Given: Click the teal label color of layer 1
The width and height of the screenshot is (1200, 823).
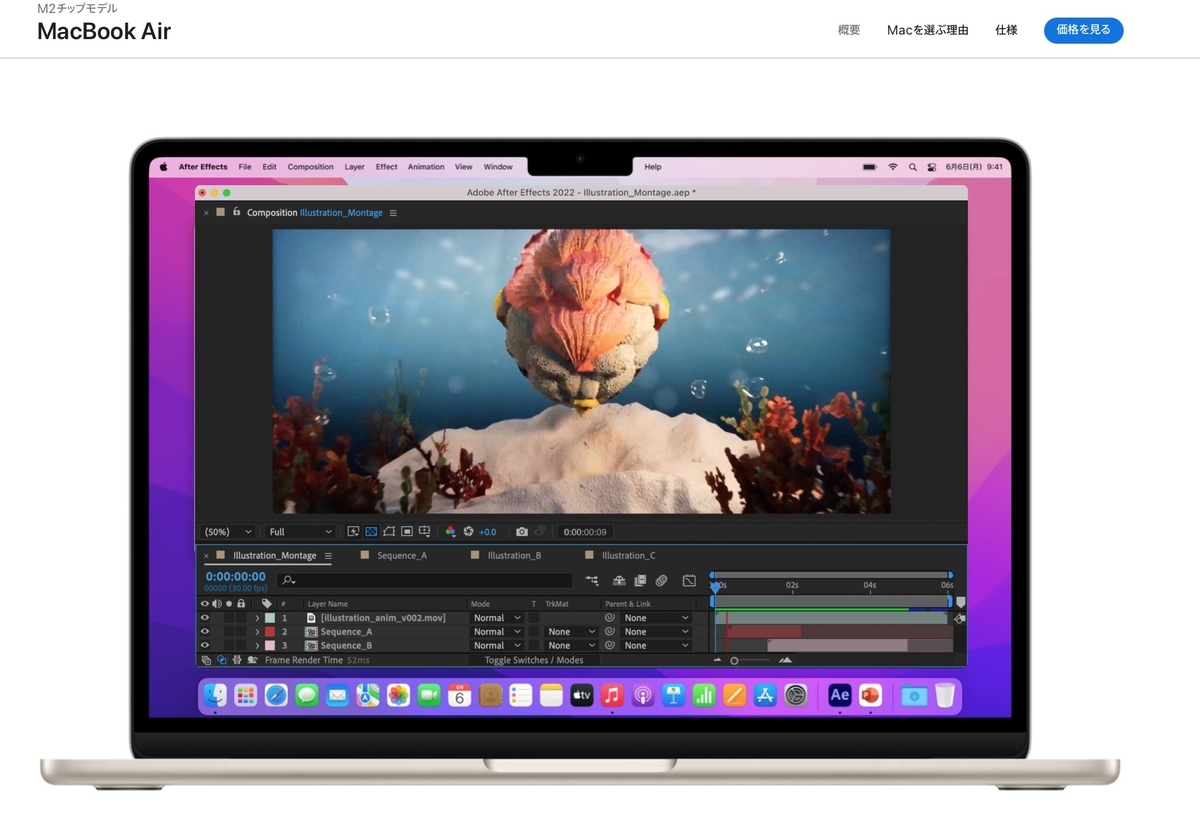Looking at the screenshot, I should tap(270, 618).
